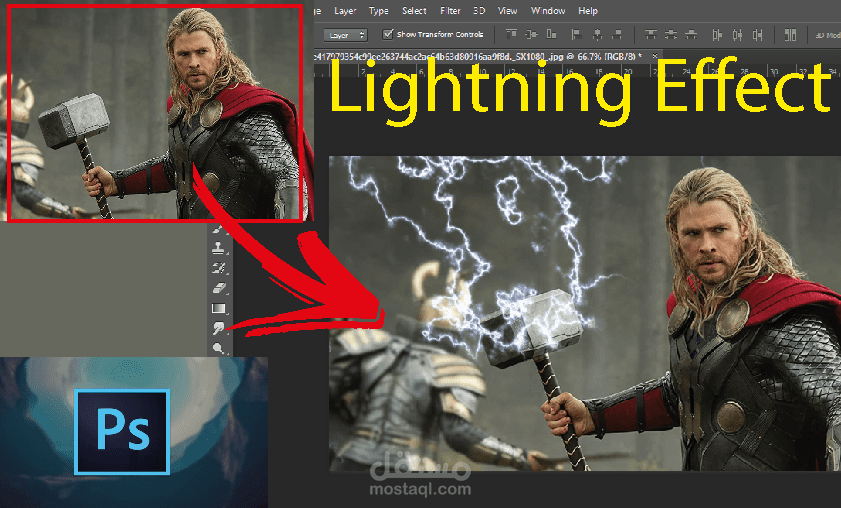Click Align Horizontal Centers icon
The width and height of the screenshot is (841, 508).
597,34
